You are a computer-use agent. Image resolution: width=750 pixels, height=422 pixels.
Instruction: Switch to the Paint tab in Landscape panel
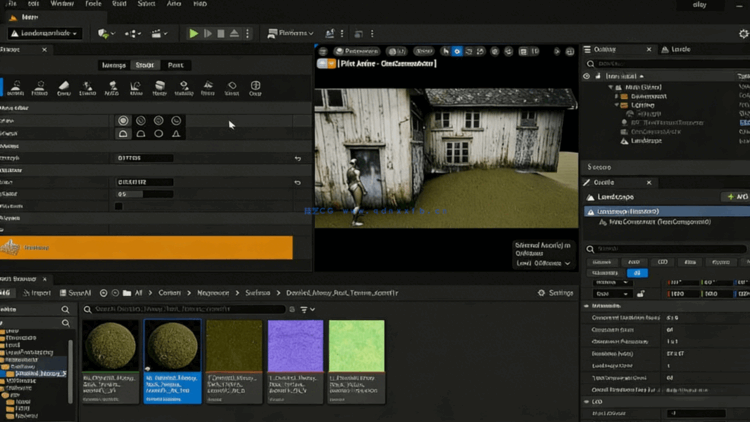click(x=176, y=65)
